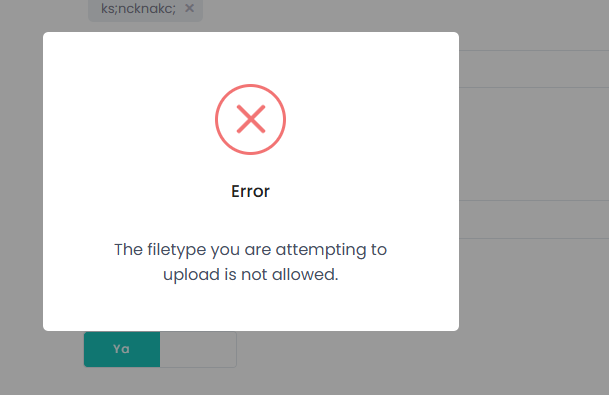This screenshot has height=395, width=609.
Task: Click the red error cross icon
Action: [x=251, y=119]
